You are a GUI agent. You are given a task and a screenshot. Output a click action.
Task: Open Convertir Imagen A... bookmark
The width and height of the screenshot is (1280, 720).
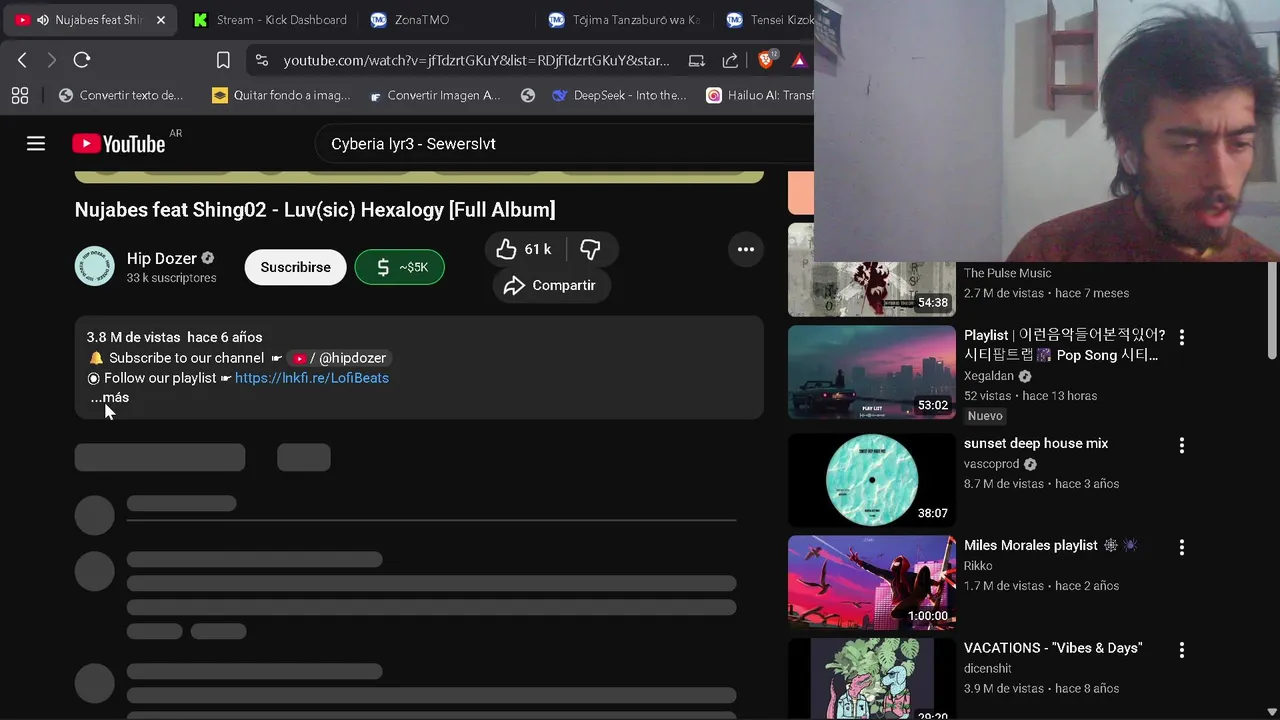[x=435, y=95]
